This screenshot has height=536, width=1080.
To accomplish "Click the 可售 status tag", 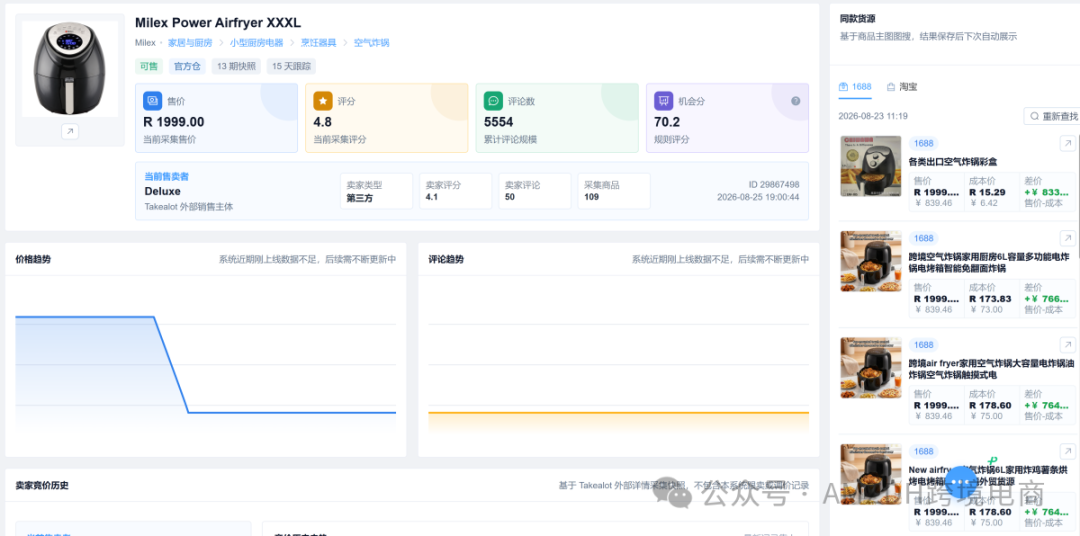I will click(149, 67).
